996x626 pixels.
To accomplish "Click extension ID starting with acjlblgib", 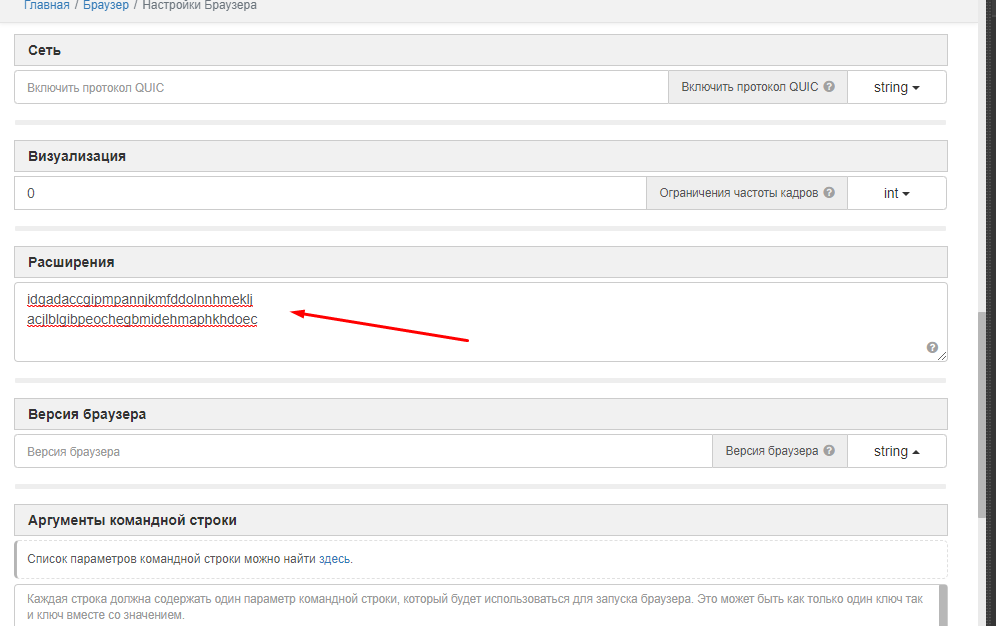I will point(142,320).
